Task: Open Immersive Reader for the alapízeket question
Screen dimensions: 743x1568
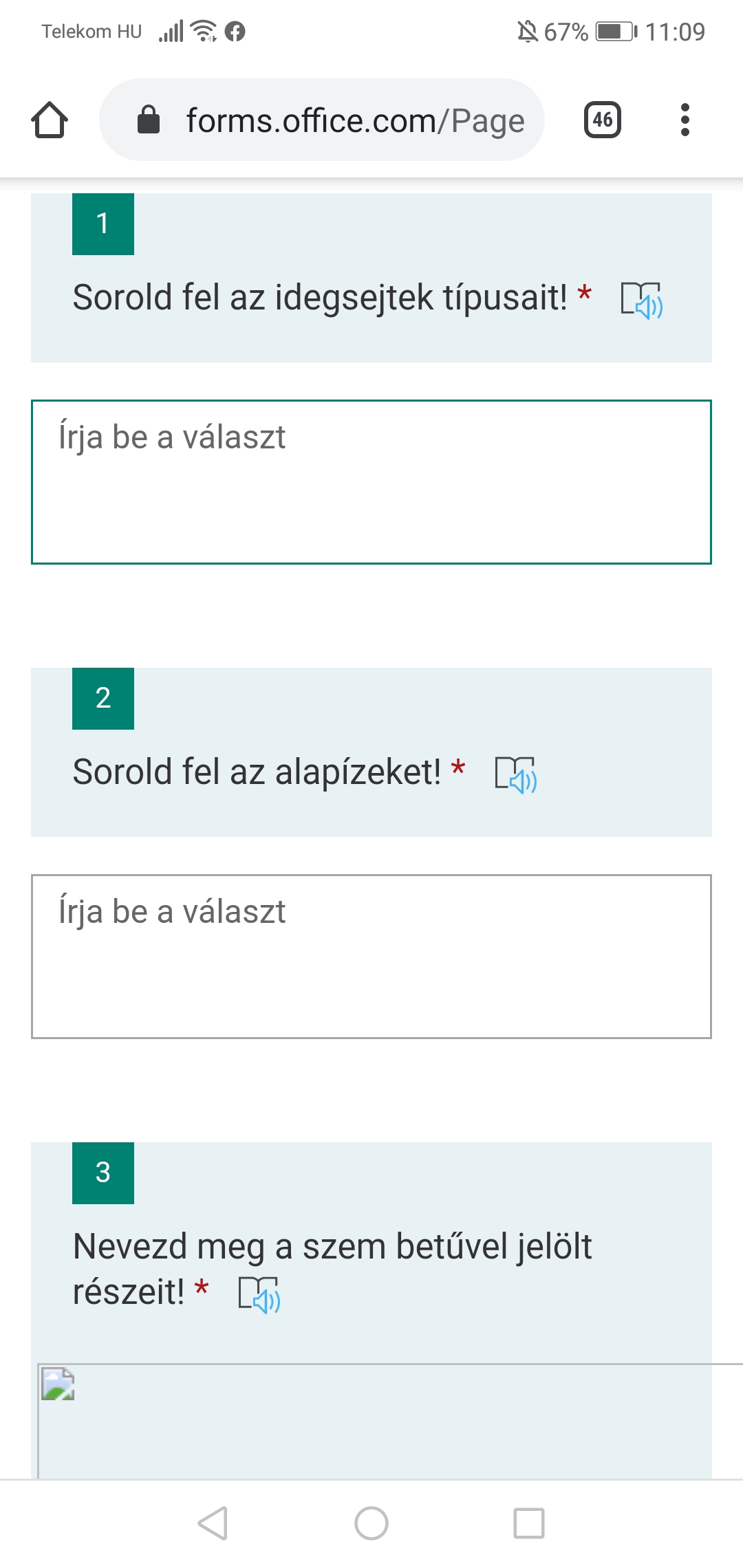Action: point(516,774)
